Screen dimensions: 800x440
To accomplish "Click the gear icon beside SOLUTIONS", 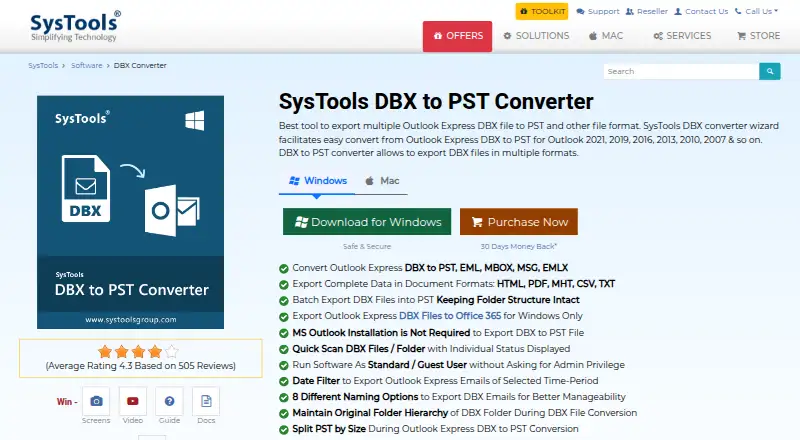I will 507,36.
